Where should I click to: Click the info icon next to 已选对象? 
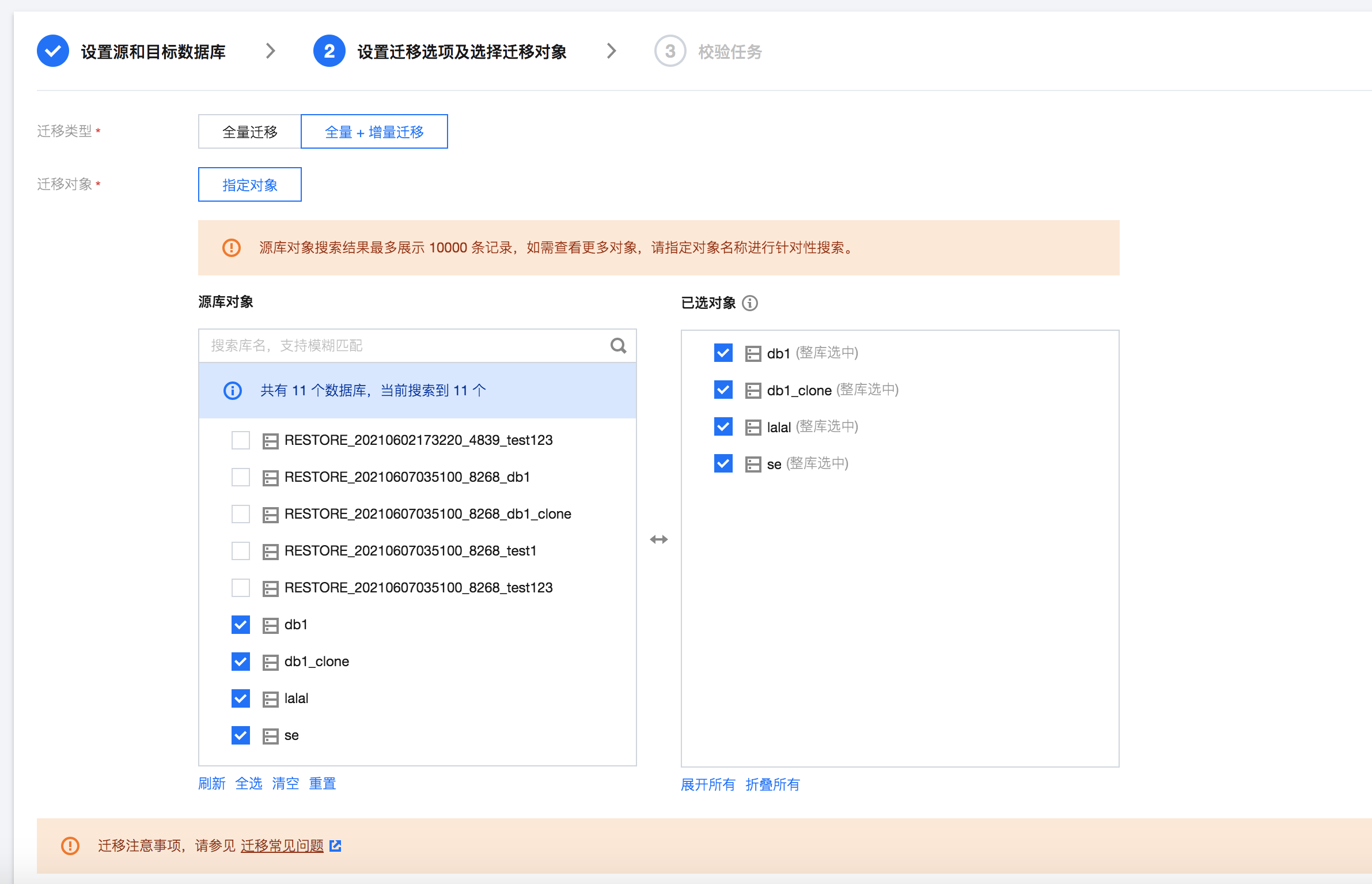click(x=750, y=303)
